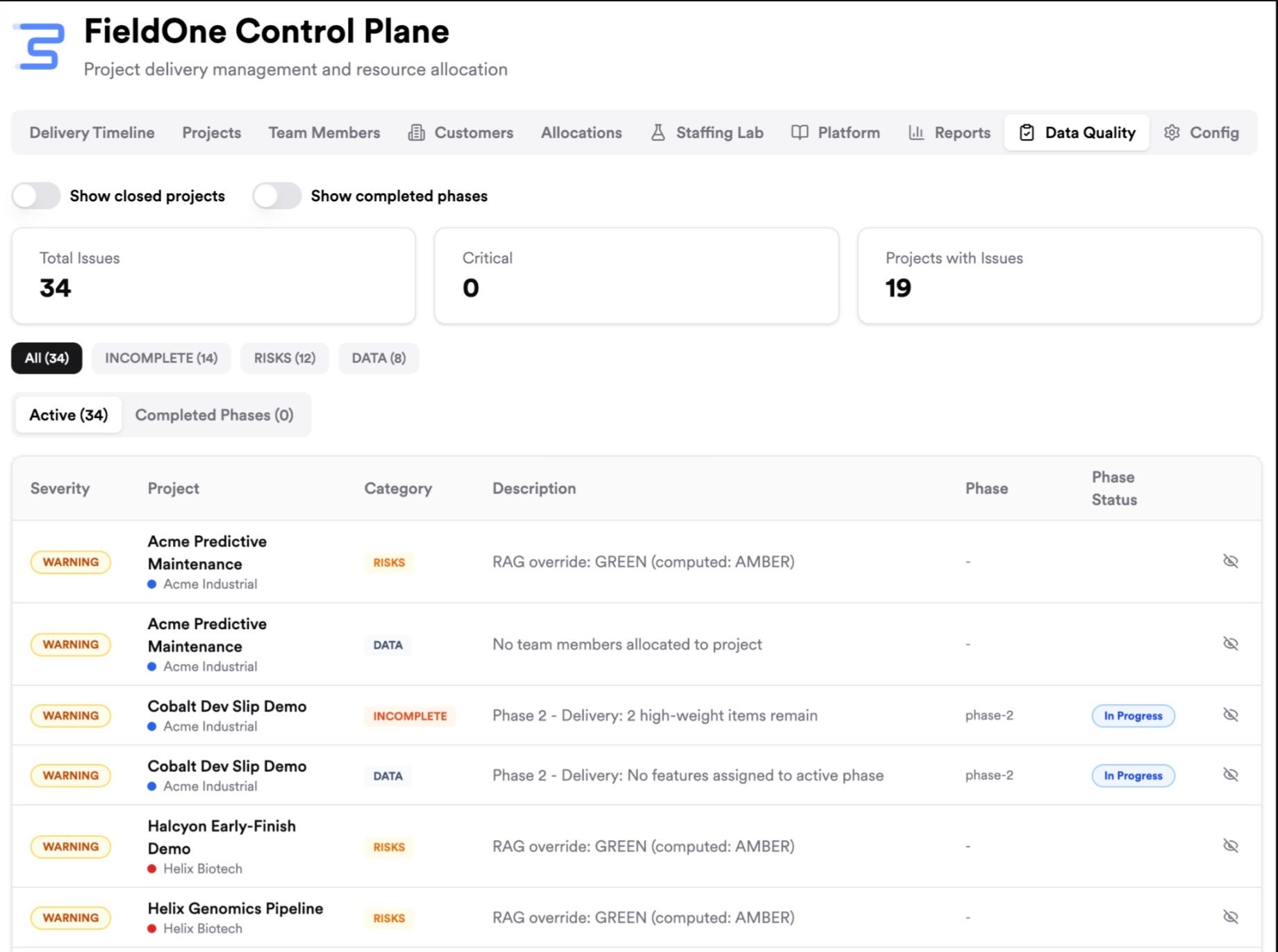Open the Halcyon Early-Finish Demo project
Screen dimensions: 1278x952
click(222, 837)
